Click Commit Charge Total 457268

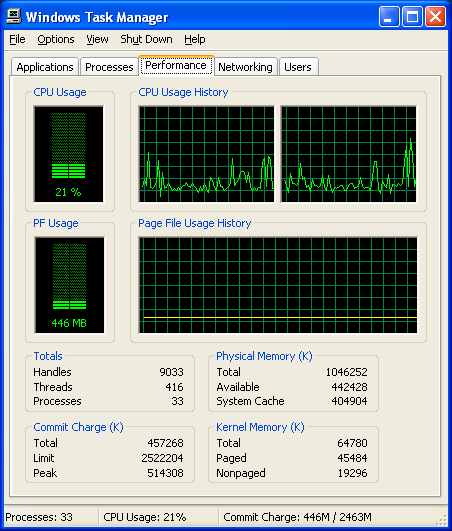pyautogui.click(x=165, y=443)
